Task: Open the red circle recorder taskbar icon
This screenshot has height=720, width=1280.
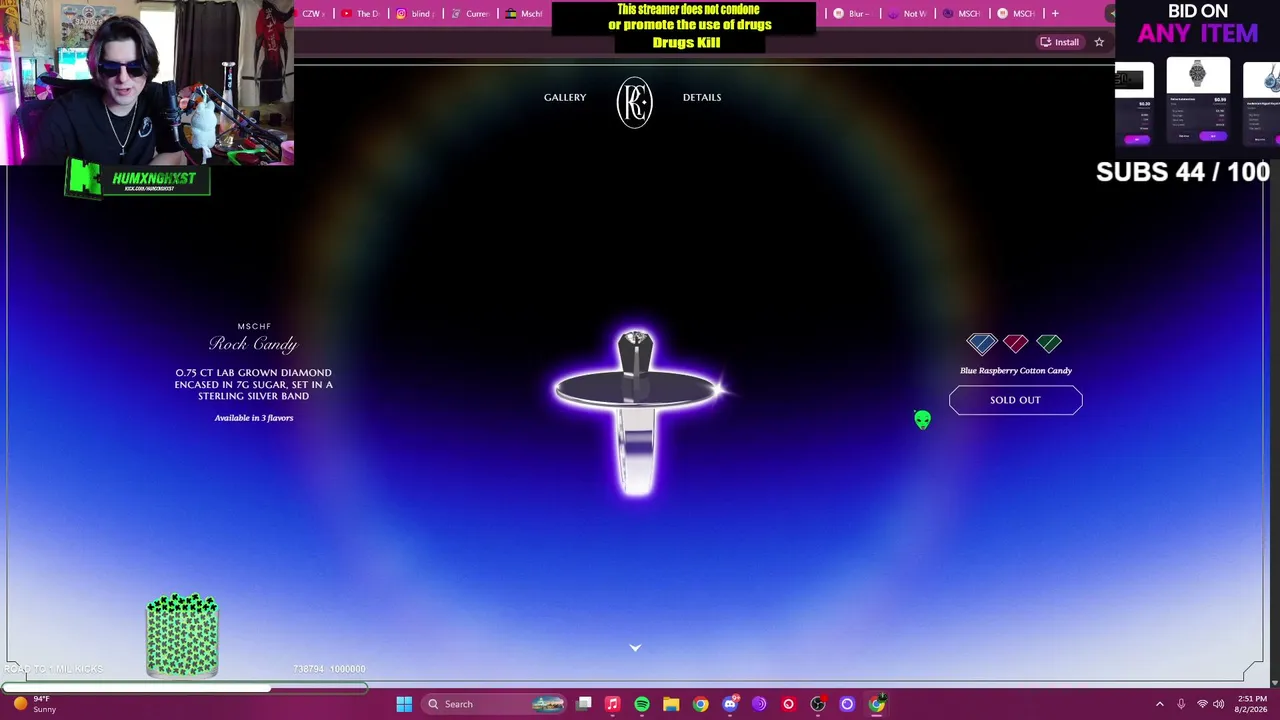Action: [788, 704]
